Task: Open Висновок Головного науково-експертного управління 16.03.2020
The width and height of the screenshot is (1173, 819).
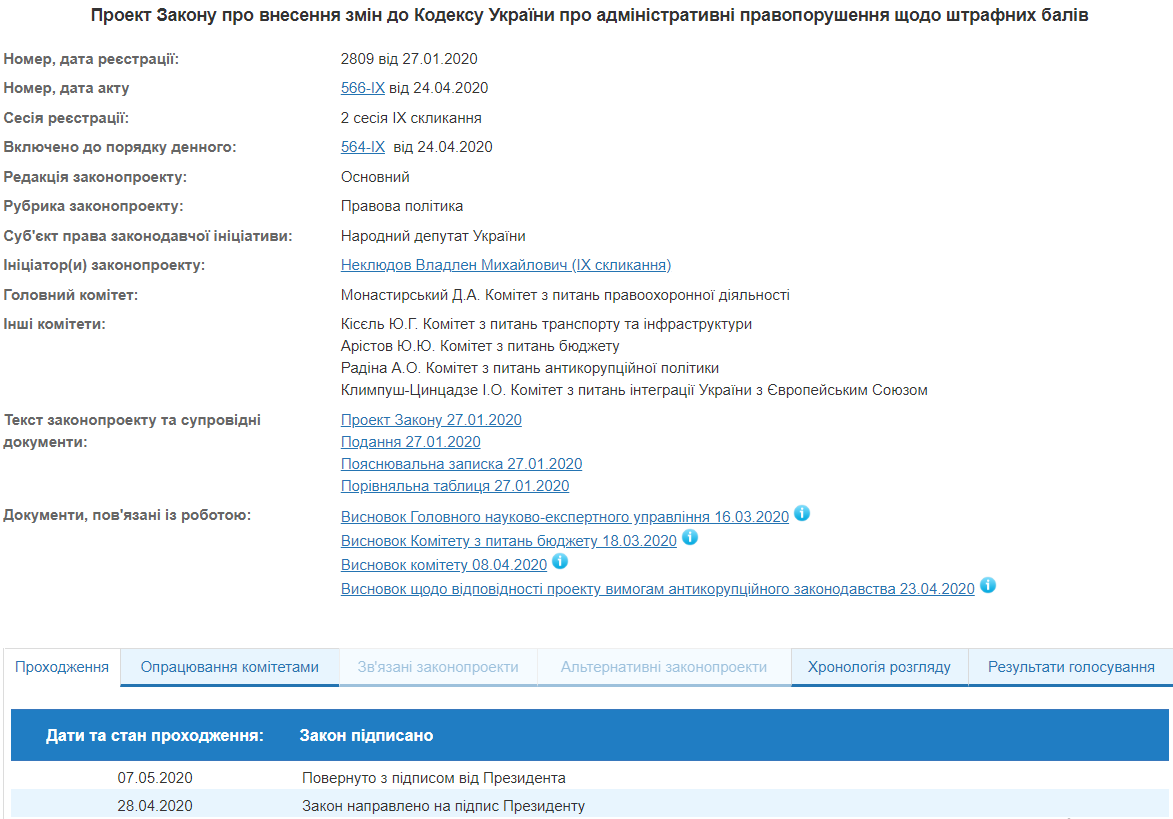Action: point(564,517)
